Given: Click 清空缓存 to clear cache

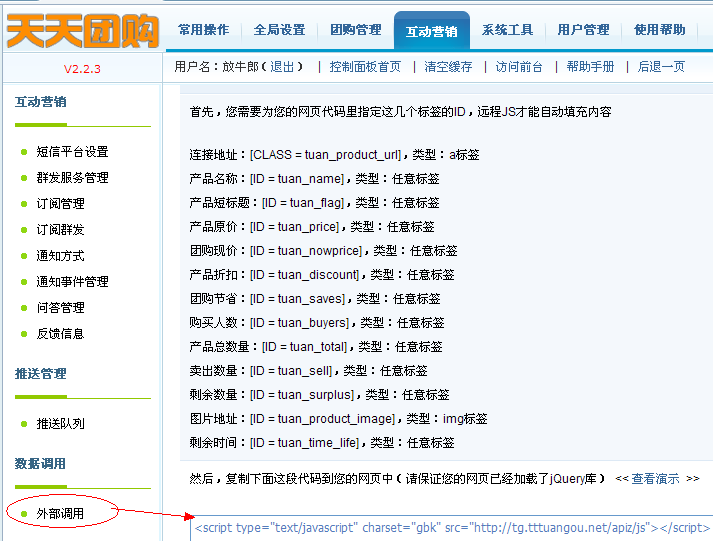Looking at the screenshot, I should coord(448,67).
